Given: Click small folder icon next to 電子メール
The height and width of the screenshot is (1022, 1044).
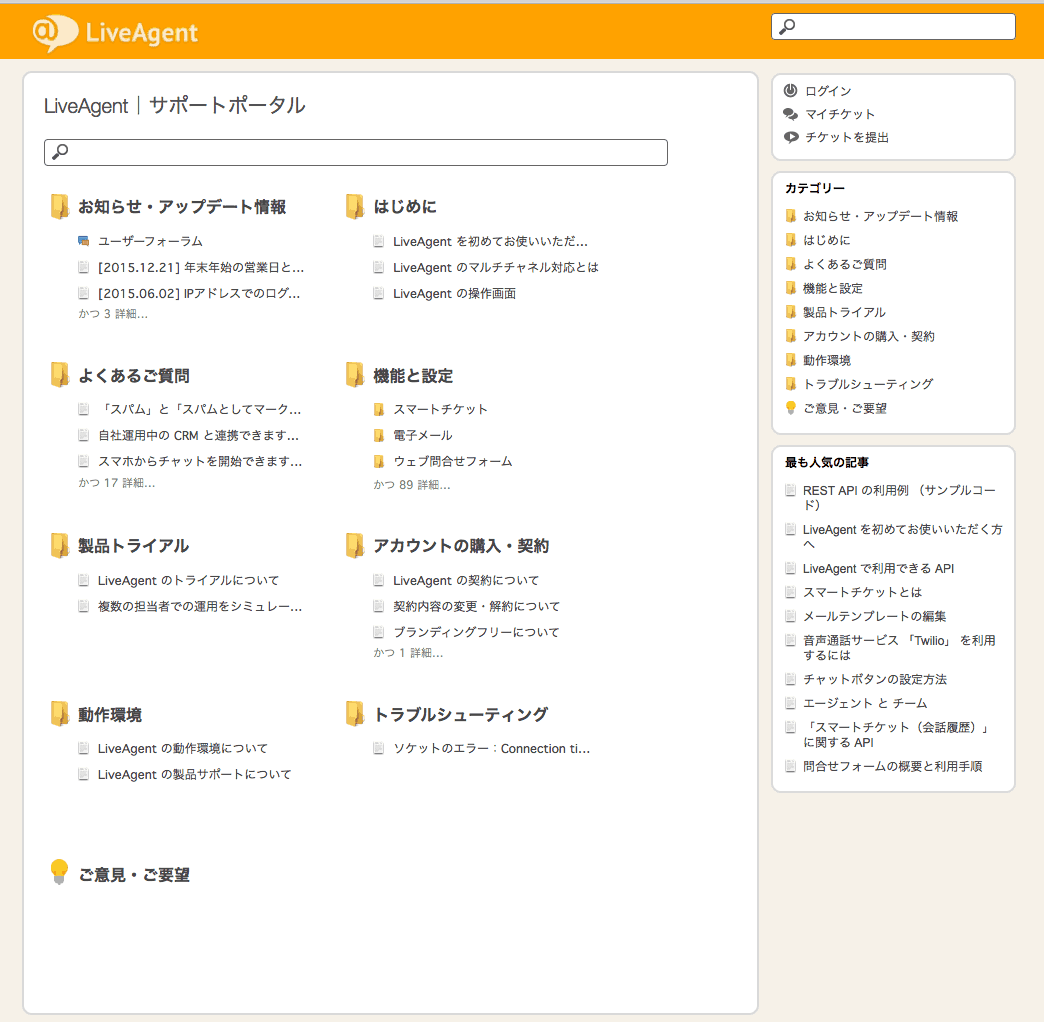Looking at the screenshot, I should (x=379, y=435).
